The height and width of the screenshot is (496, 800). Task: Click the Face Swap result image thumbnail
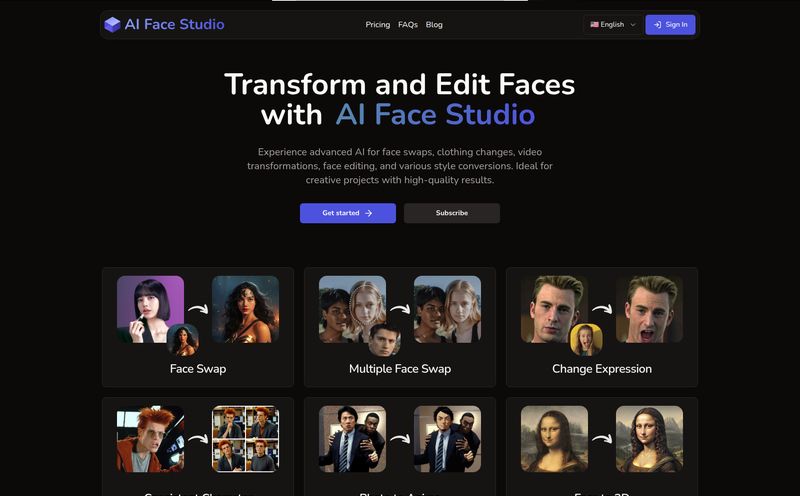245,309
